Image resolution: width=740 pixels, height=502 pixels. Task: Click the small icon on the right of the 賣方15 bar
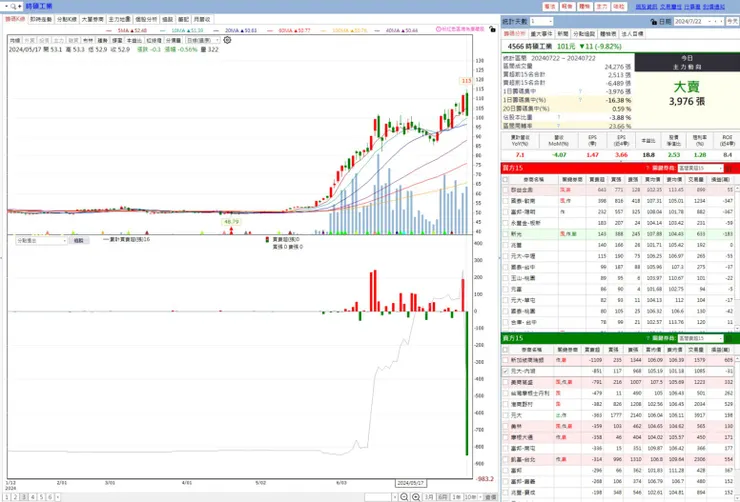tap(729, 338)
